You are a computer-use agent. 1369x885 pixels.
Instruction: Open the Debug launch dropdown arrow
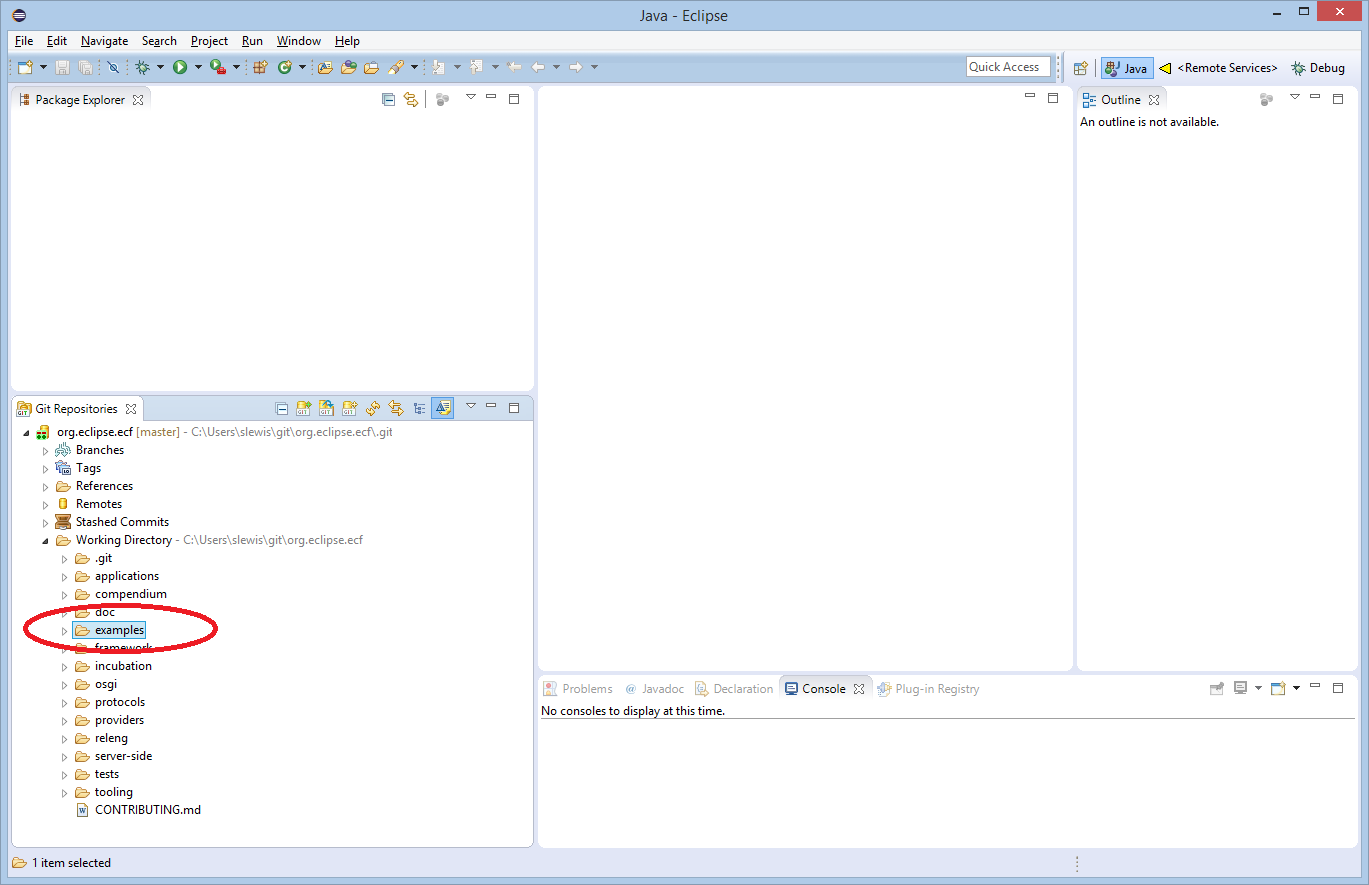pyautogui.click(x=160, y=67)
